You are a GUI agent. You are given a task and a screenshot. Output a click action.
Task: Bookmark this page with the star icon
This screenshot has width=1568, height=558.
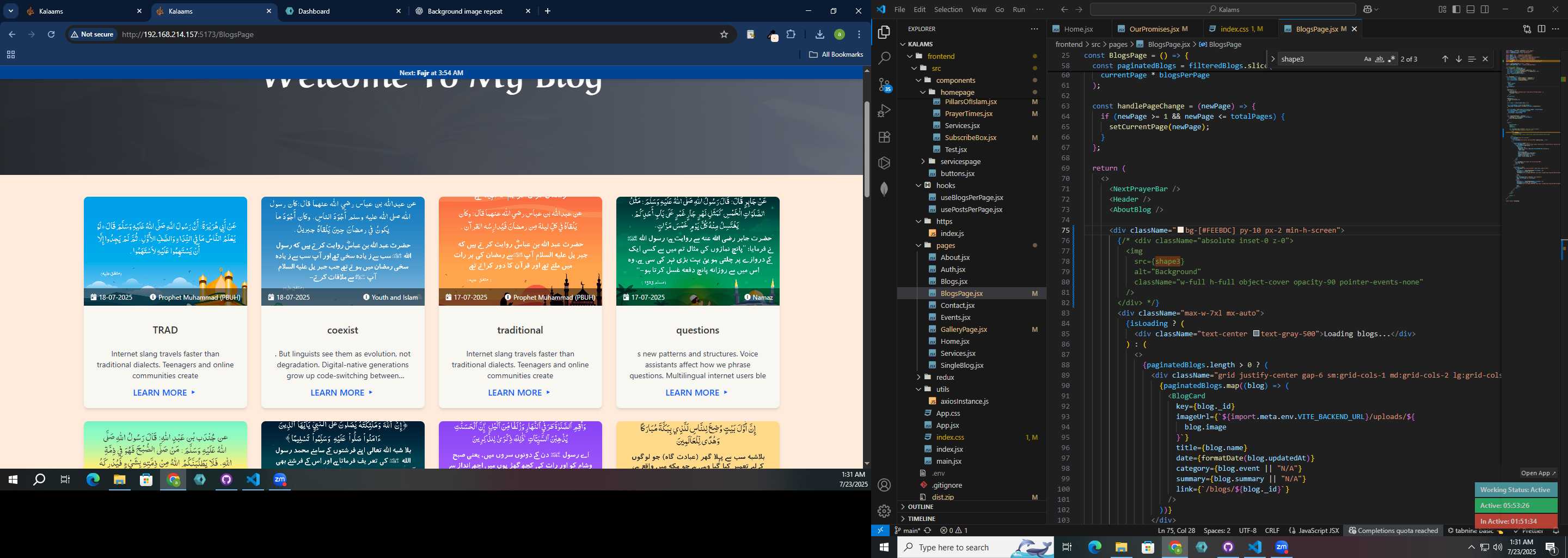pos(724,34)
